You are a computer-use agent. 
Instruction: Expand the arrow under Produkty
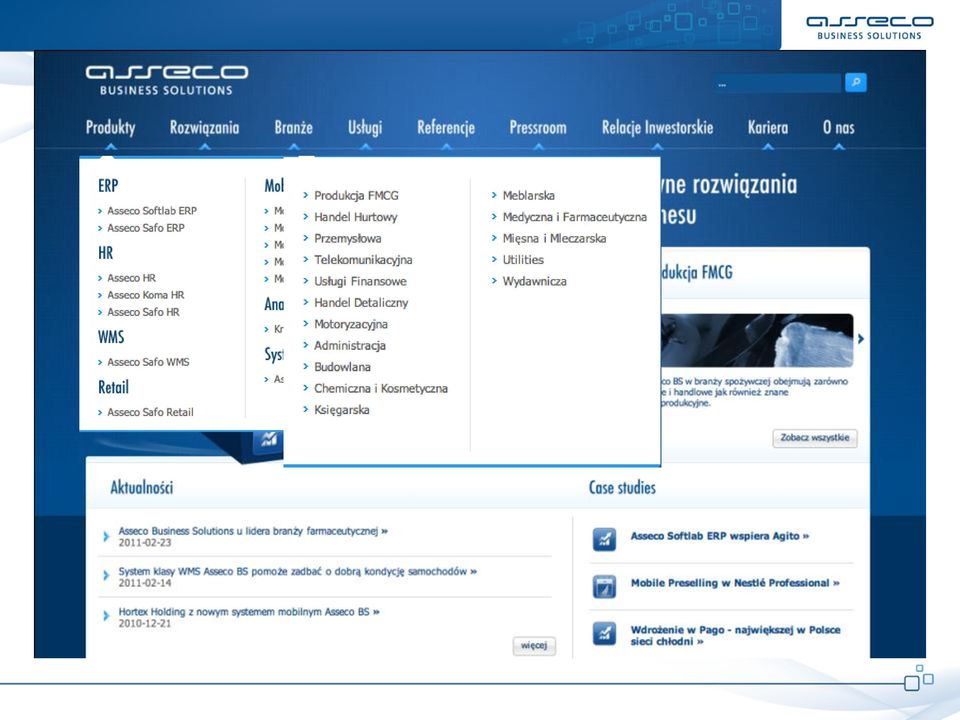pyautogui.click(x=110, y=147)
